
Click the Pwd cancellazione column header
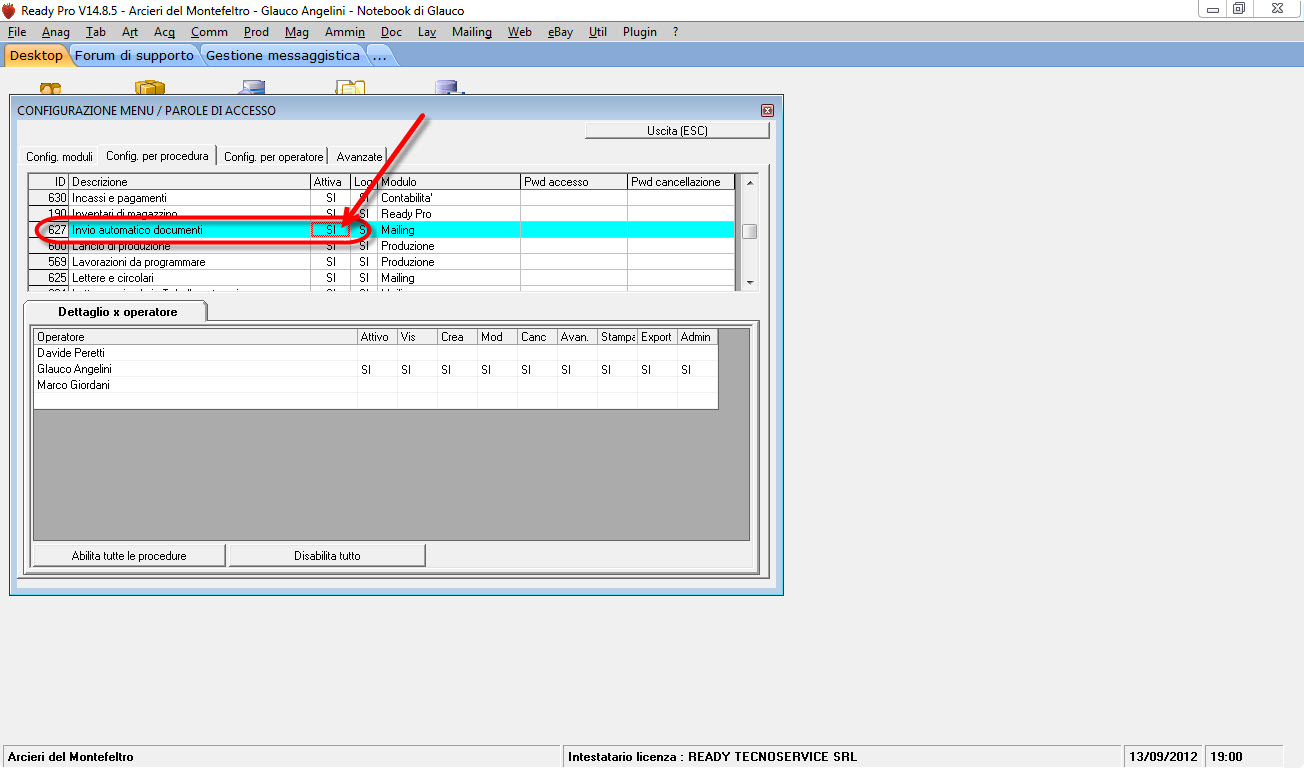[x=681, y=182]
